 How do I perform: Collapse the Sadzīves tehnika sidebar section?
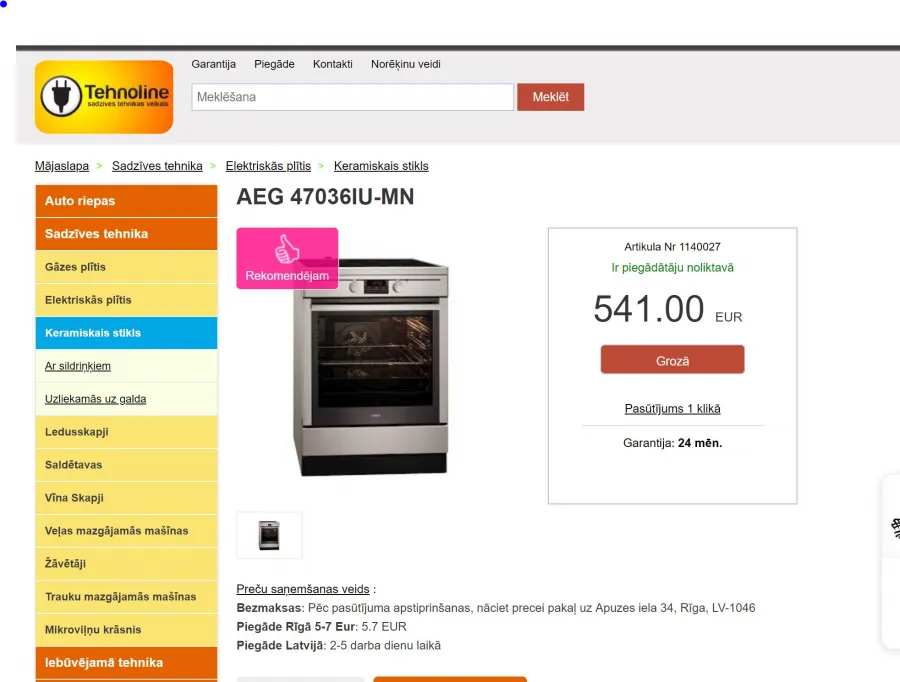coord(126,234)
